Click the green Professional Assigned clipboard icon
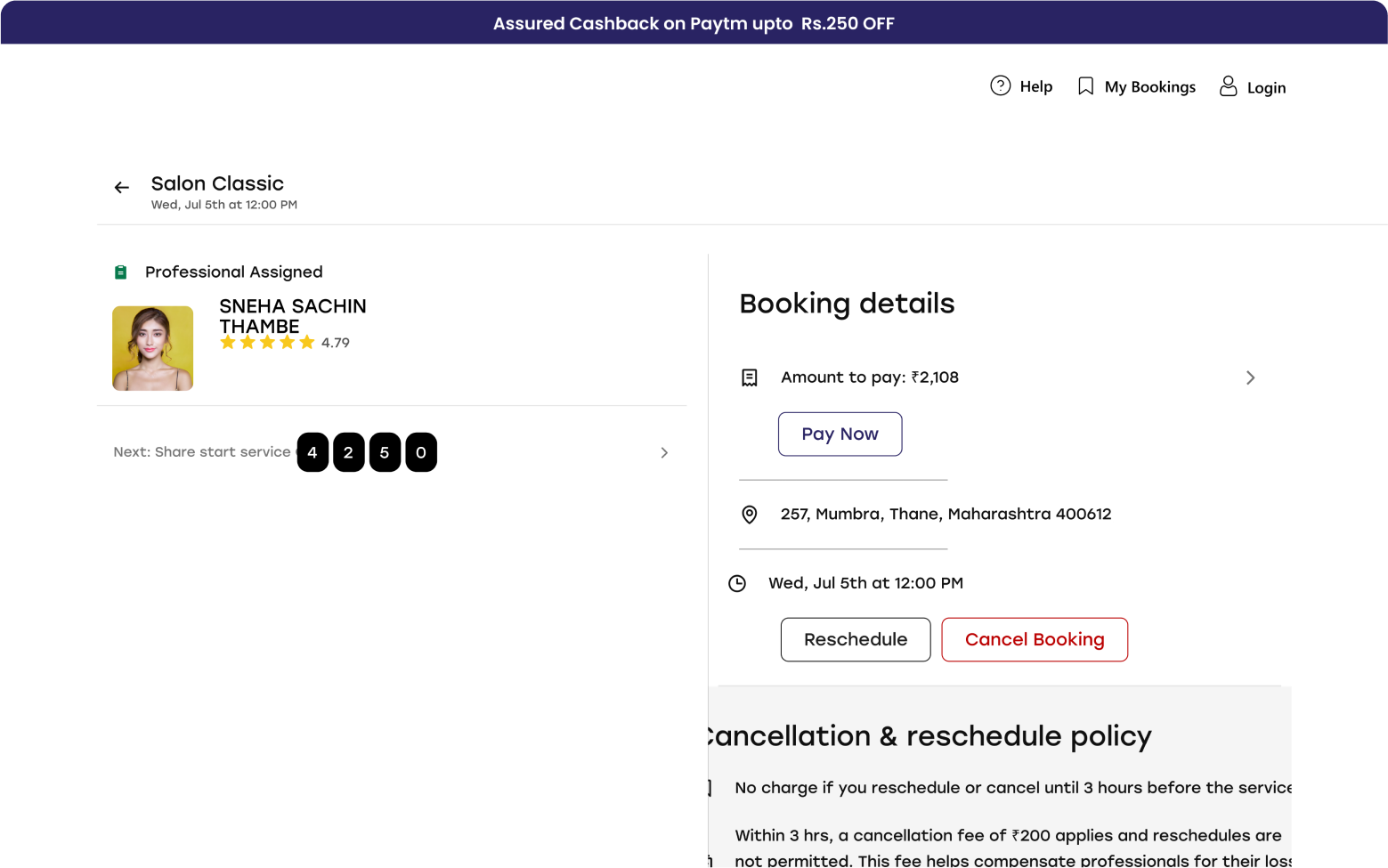 [x=121, y=272]
